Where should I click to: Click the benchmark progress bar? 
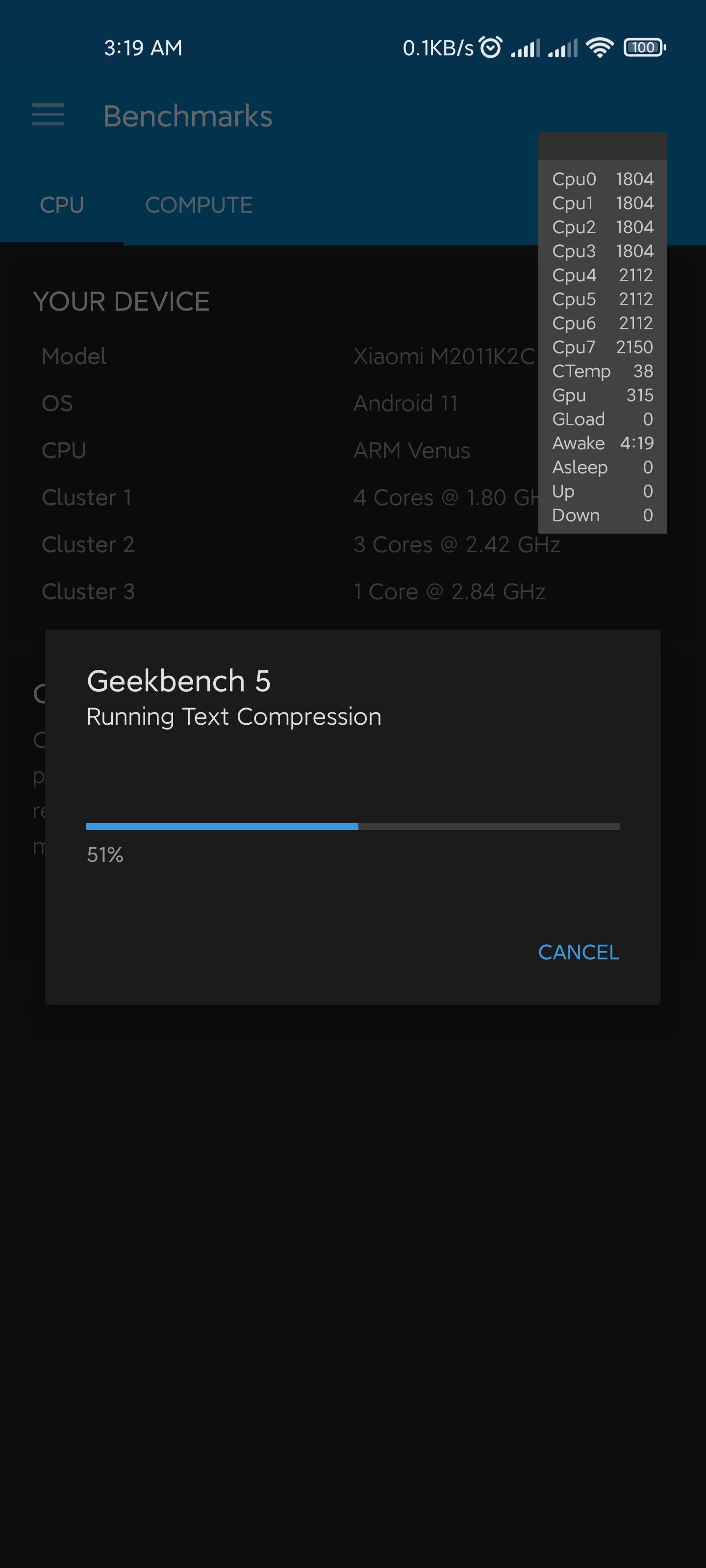(x=353, y=827)
